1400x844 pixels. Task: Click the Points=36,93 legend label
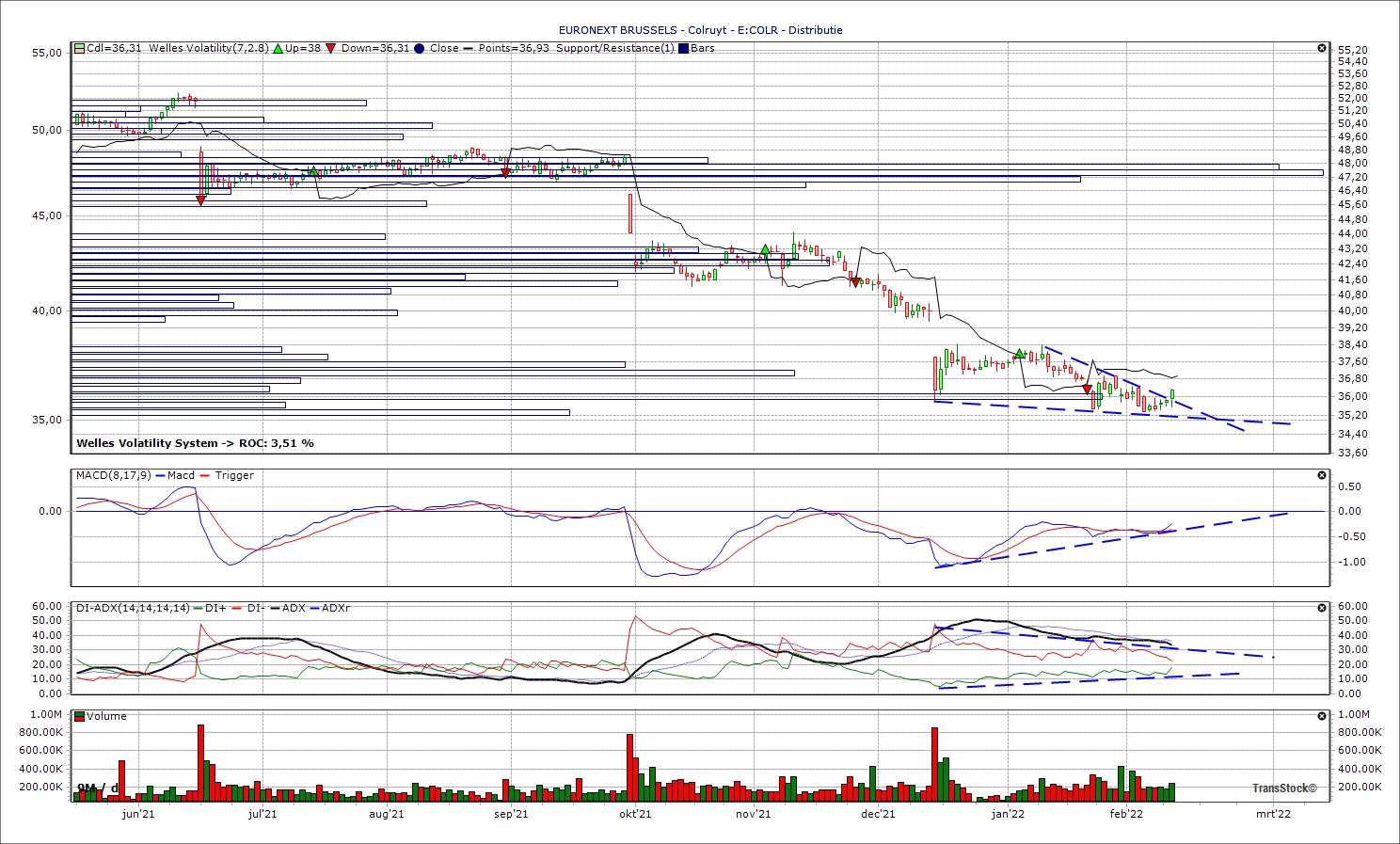[514, 48]
